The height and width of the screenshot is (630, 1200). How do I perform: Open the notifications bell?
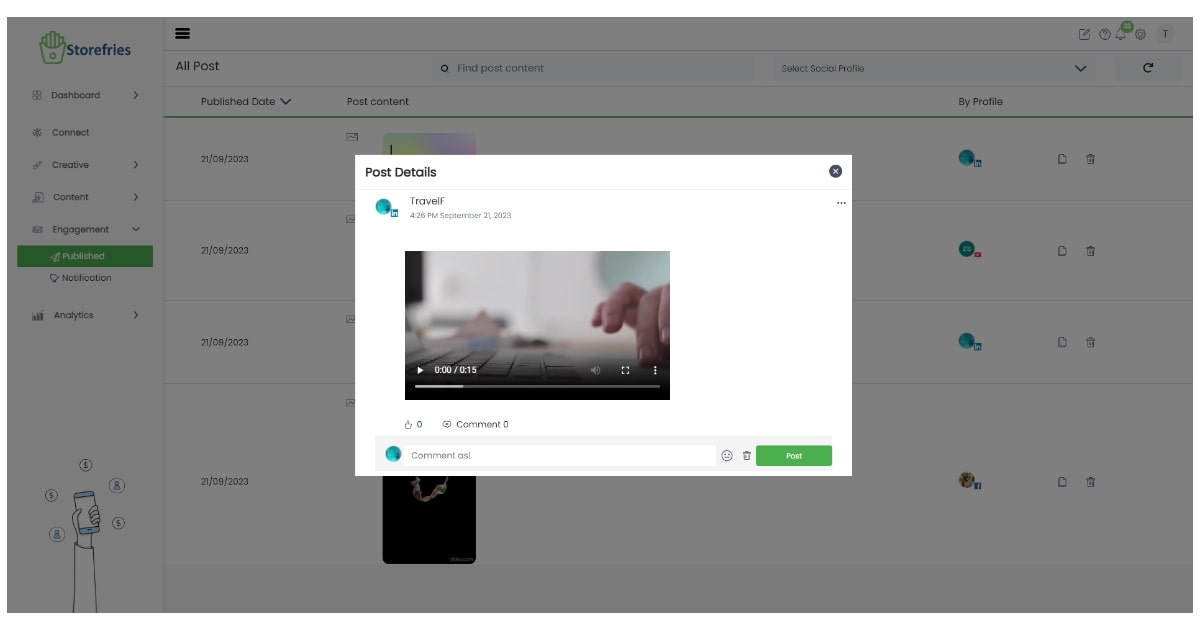(1122, 34)
